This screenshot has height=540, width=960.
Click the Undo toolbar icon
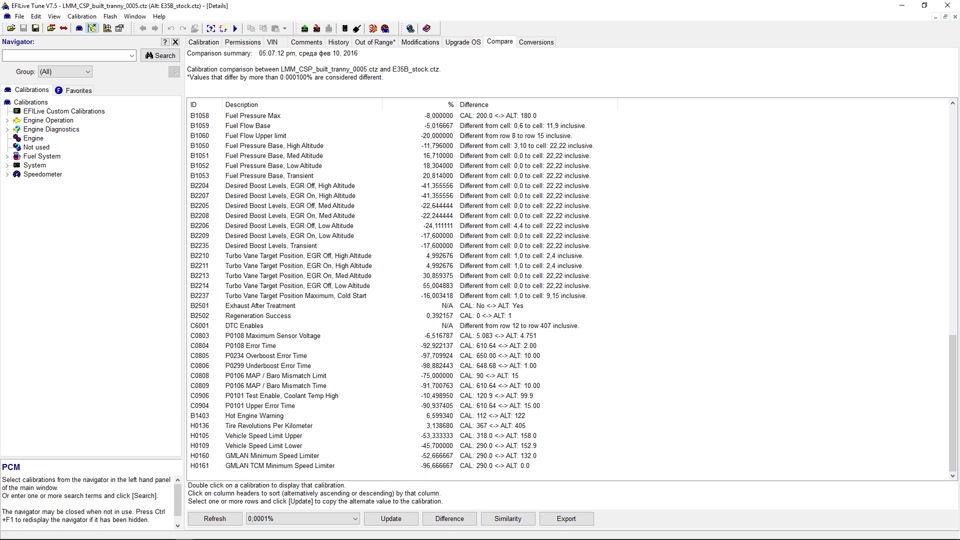(x=171, y=28)
